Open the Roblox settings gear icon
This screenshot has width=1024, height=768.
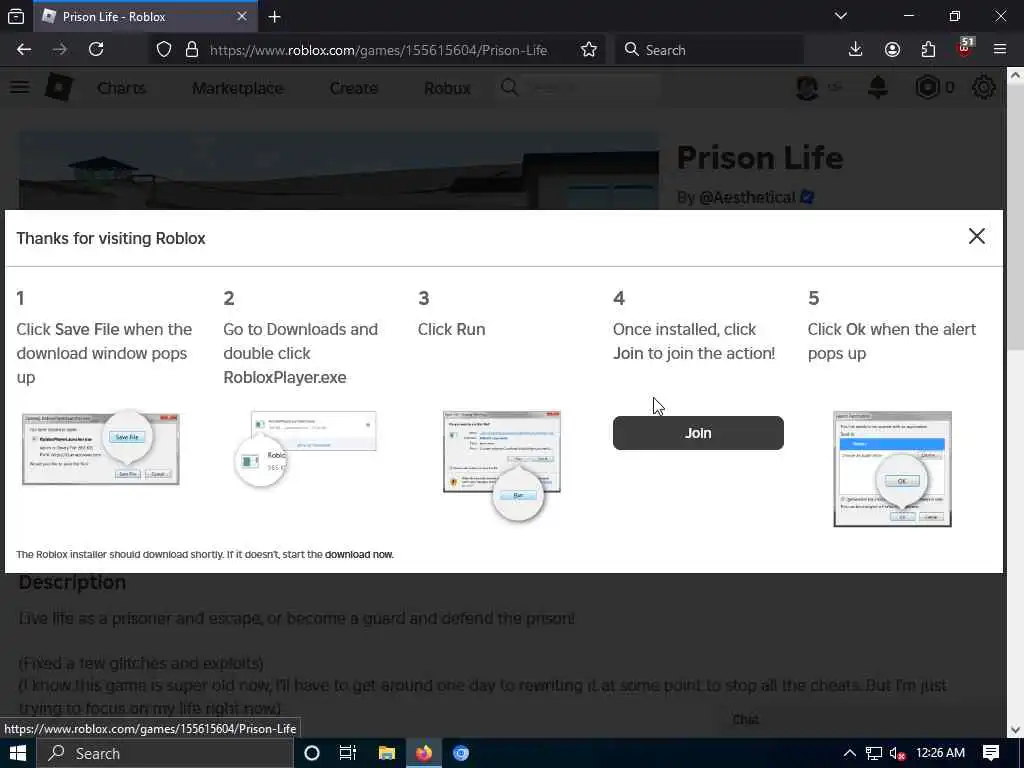tap(984, 88)
